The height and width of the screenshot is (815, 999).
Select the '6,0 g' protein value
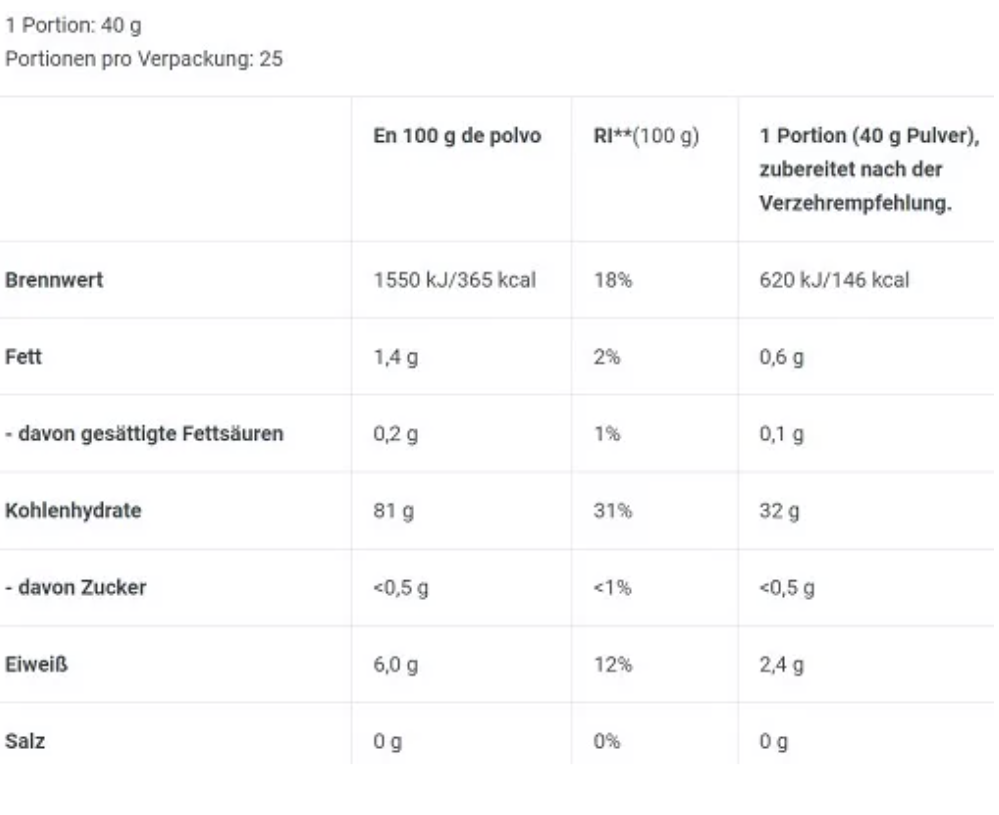397,665
